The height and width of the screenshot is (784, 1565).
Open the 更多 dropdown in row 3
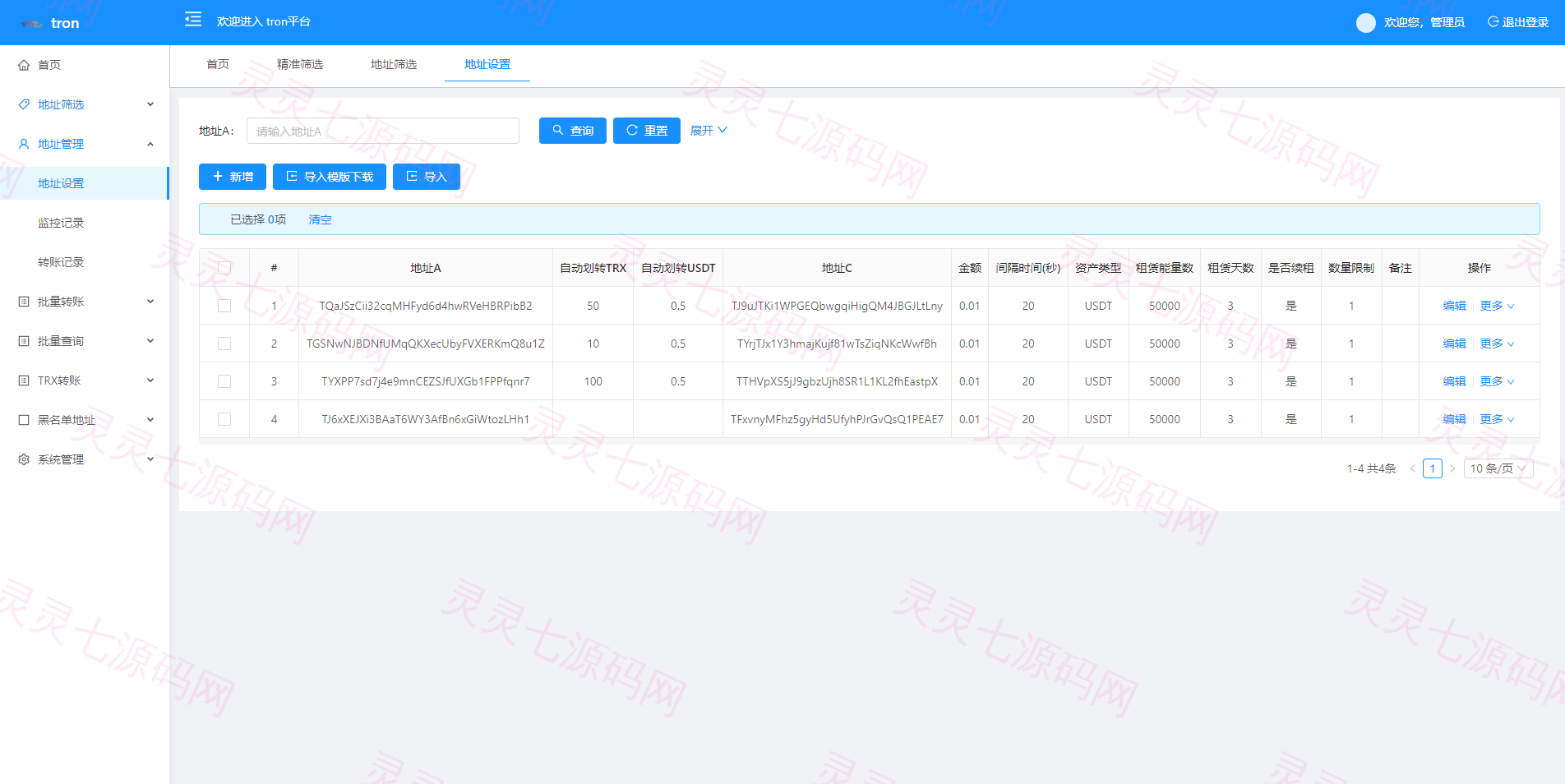pos(1497,381)
